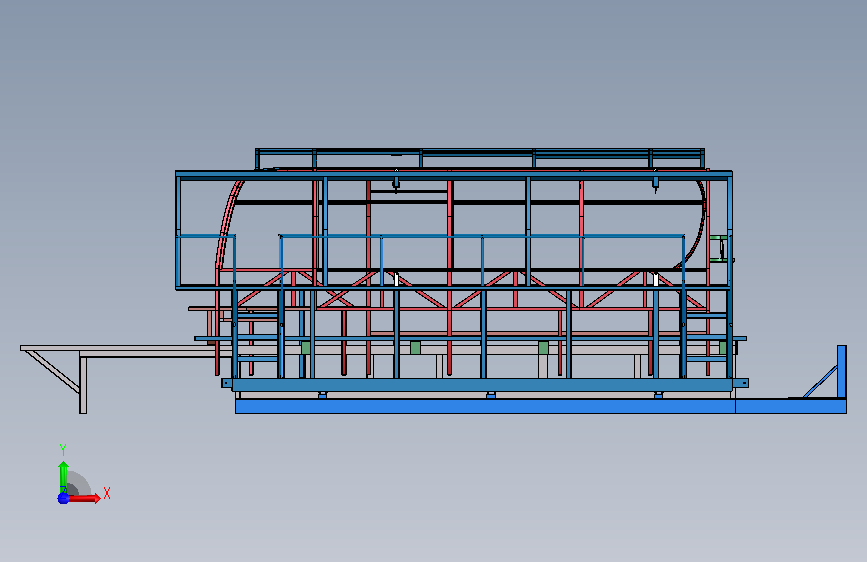Select the red curved arch on left of frame
867x562 pixels.
226,221
